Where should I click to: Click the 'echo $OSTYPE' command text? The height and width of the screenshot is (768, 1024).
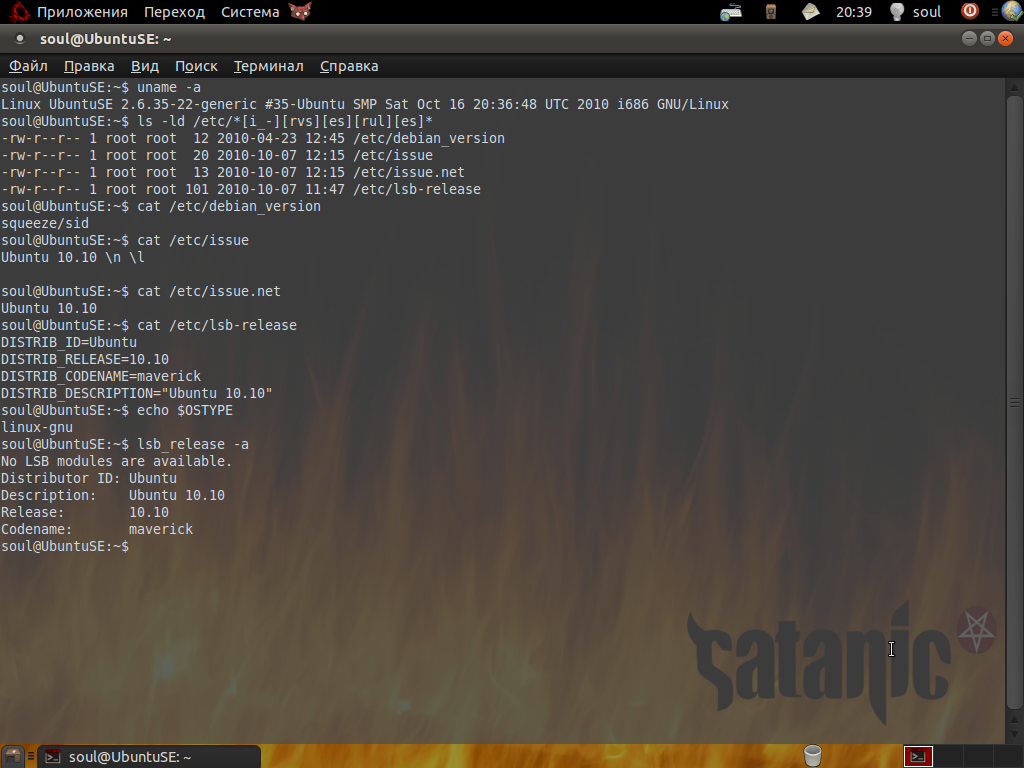click(185, 410)
